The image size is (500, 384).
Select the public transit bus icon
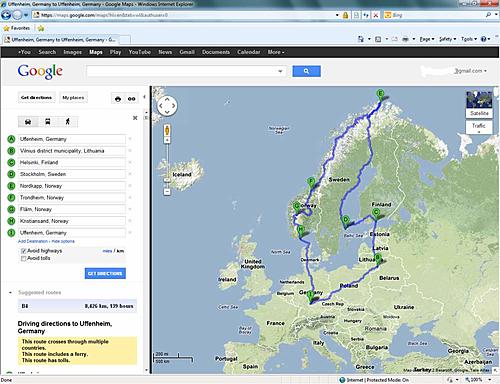[x=48, y=121]
